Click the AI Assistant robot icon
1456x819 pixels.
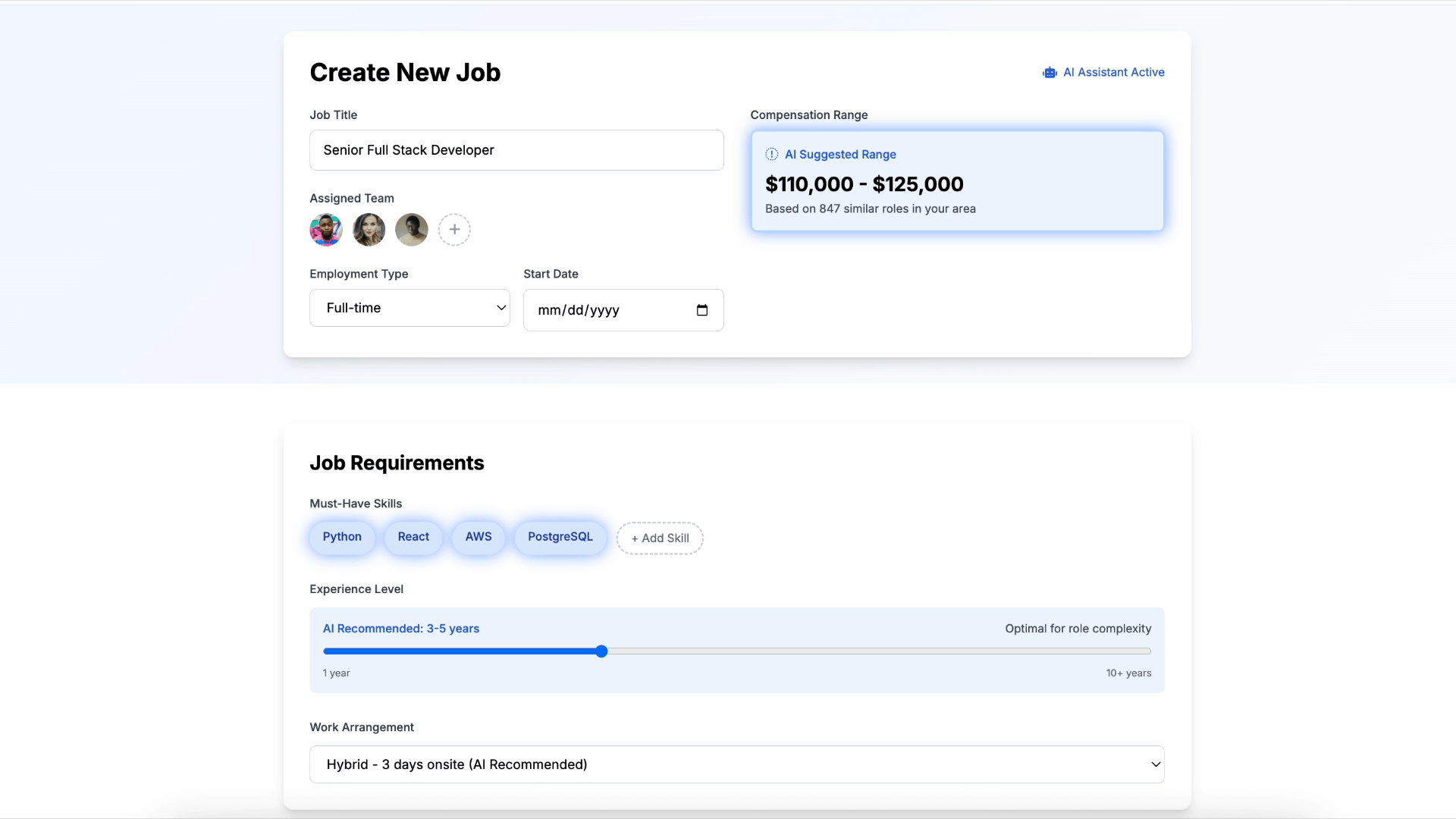pyautogui.click(x=1050, y=73)
